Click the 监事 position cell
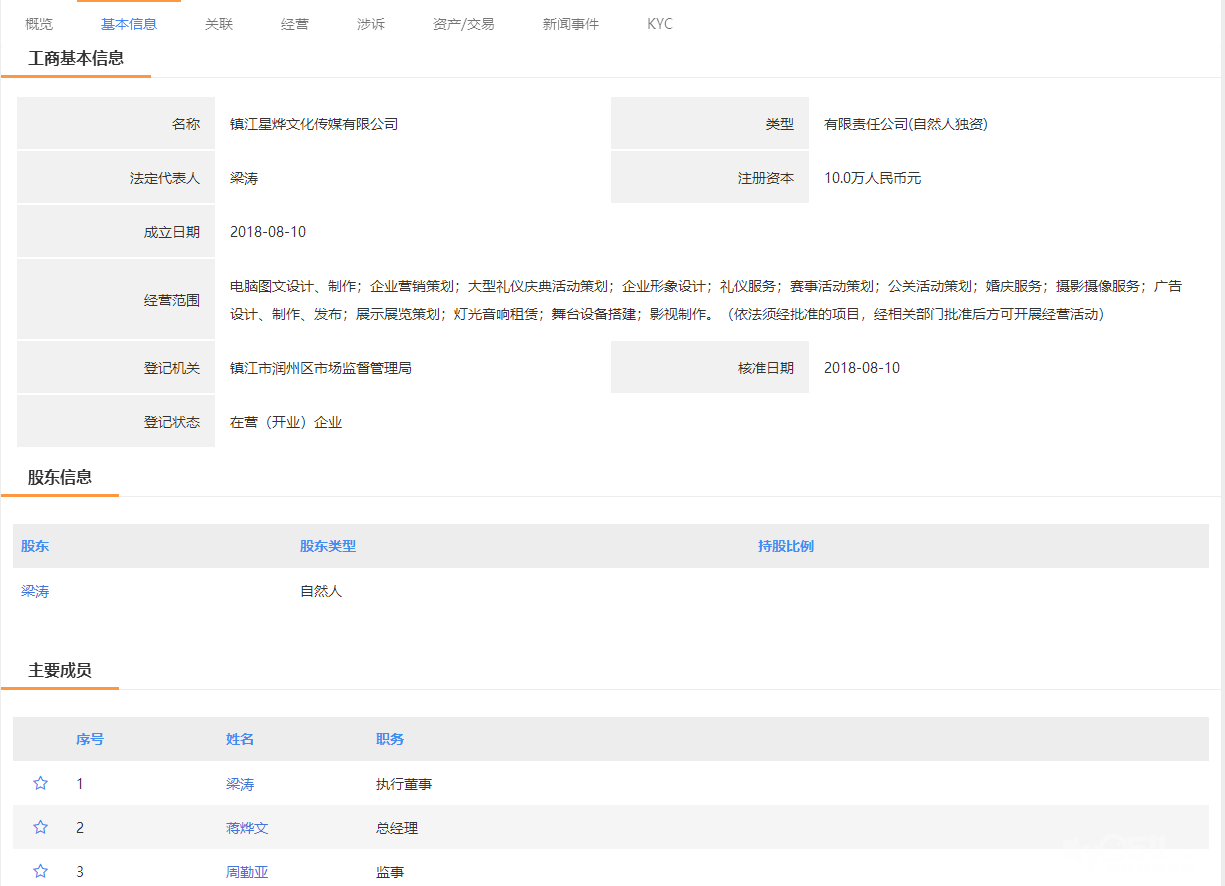 click(x=390, y=873)
